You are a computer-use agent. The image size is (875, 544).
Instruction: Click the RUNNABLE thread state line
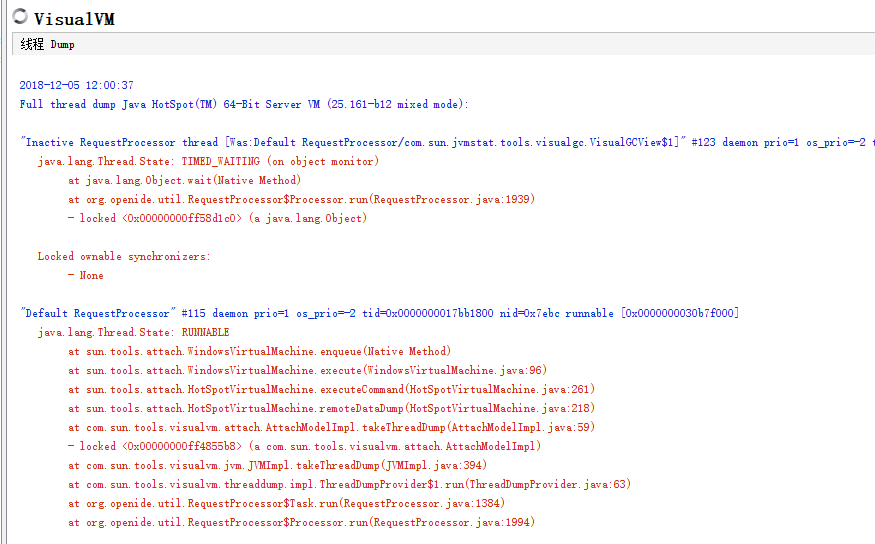point(133,332)
